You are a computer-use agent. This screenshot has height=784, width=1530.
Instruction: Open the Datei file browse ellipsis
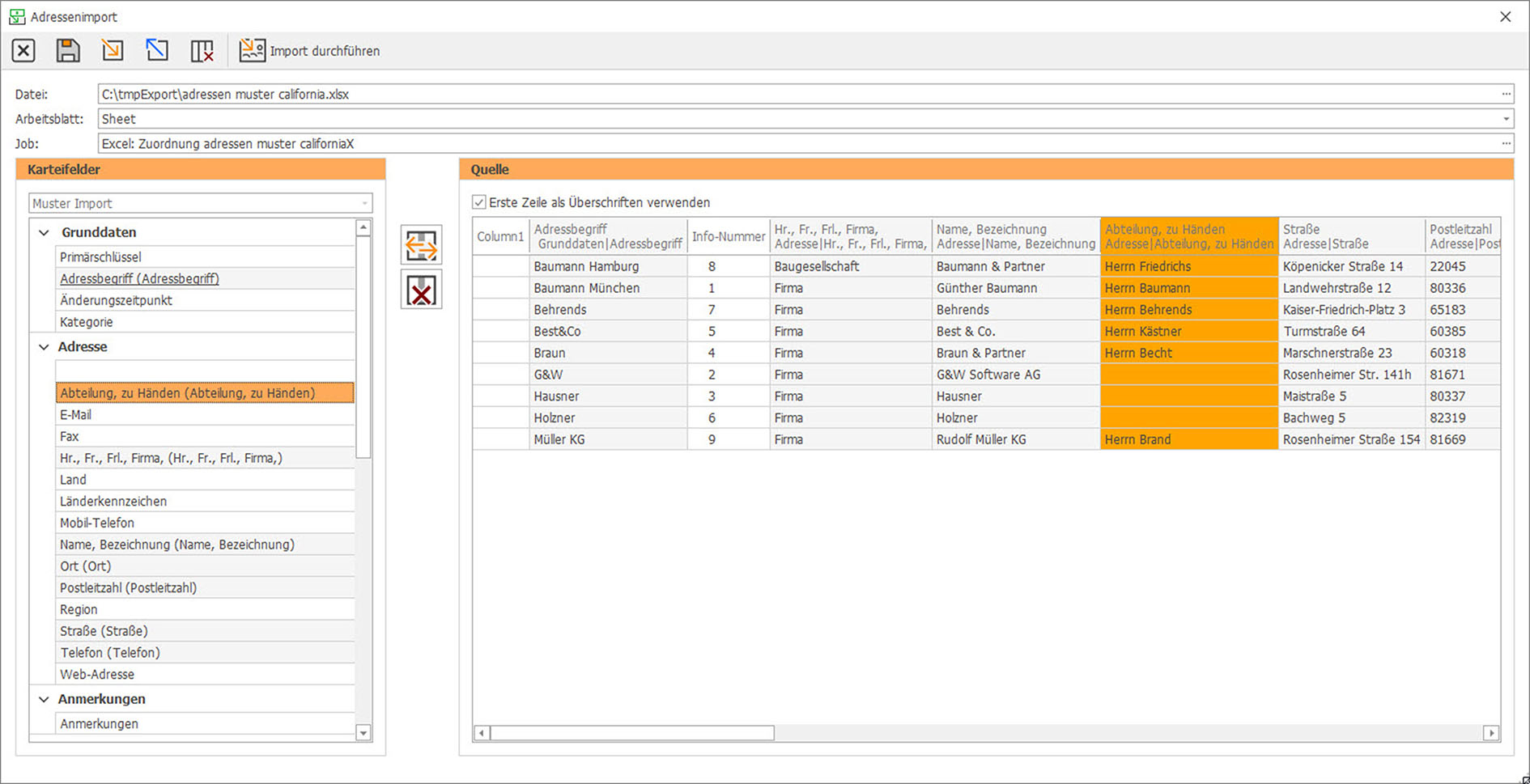tap(1506, 95)
